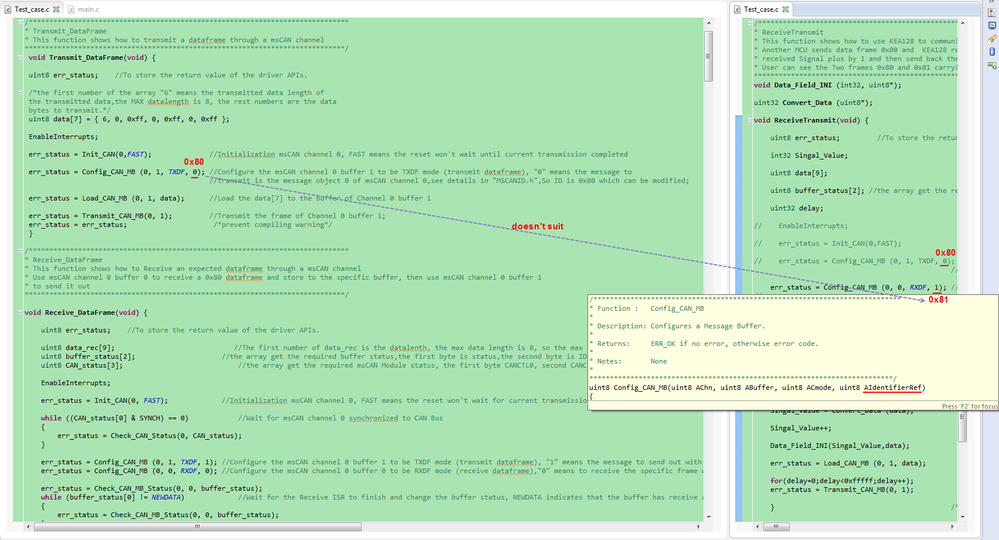The image size is (999, 540).
Task: Collapse the Transmit_DataFrame header comment block
Action: [x=20, y=22]
